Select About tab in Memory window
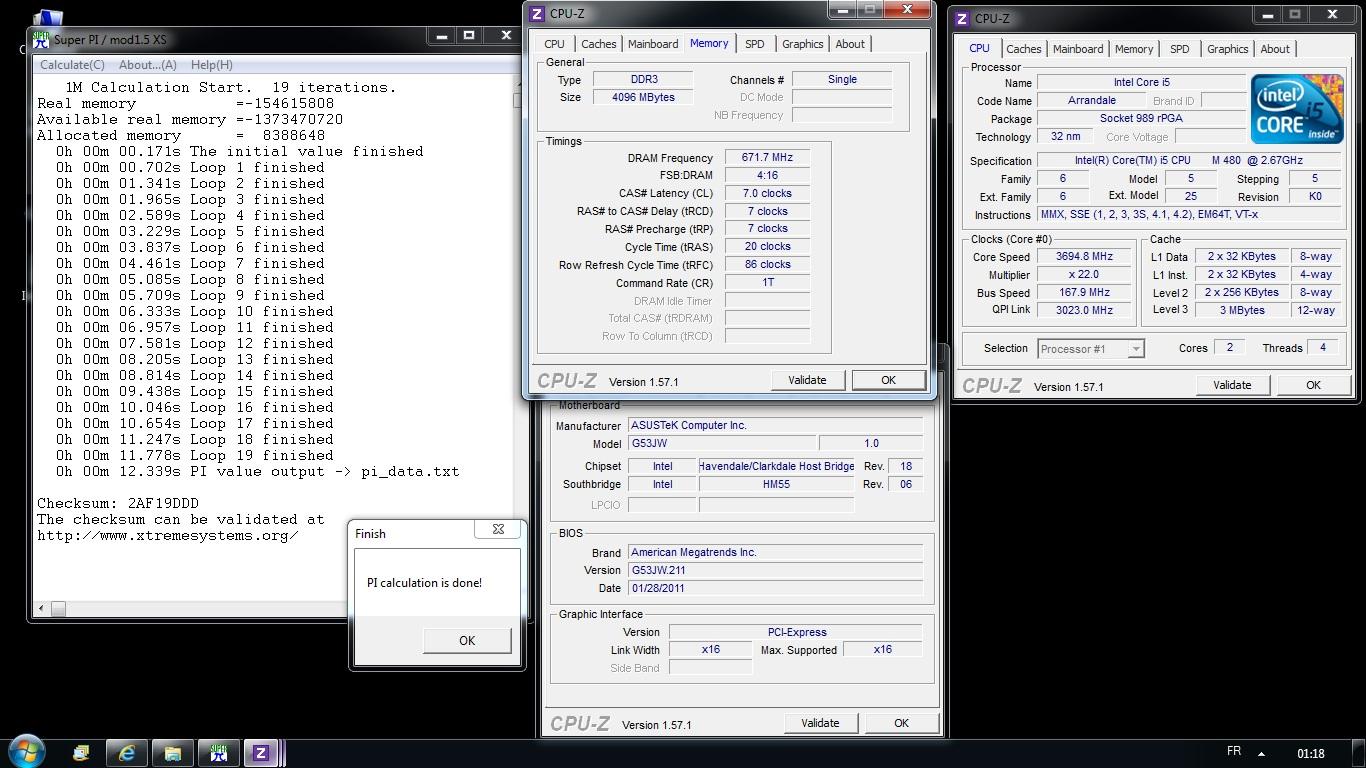Image resolution: width=1366 pixels, height=768 pixels. (850, 44)
